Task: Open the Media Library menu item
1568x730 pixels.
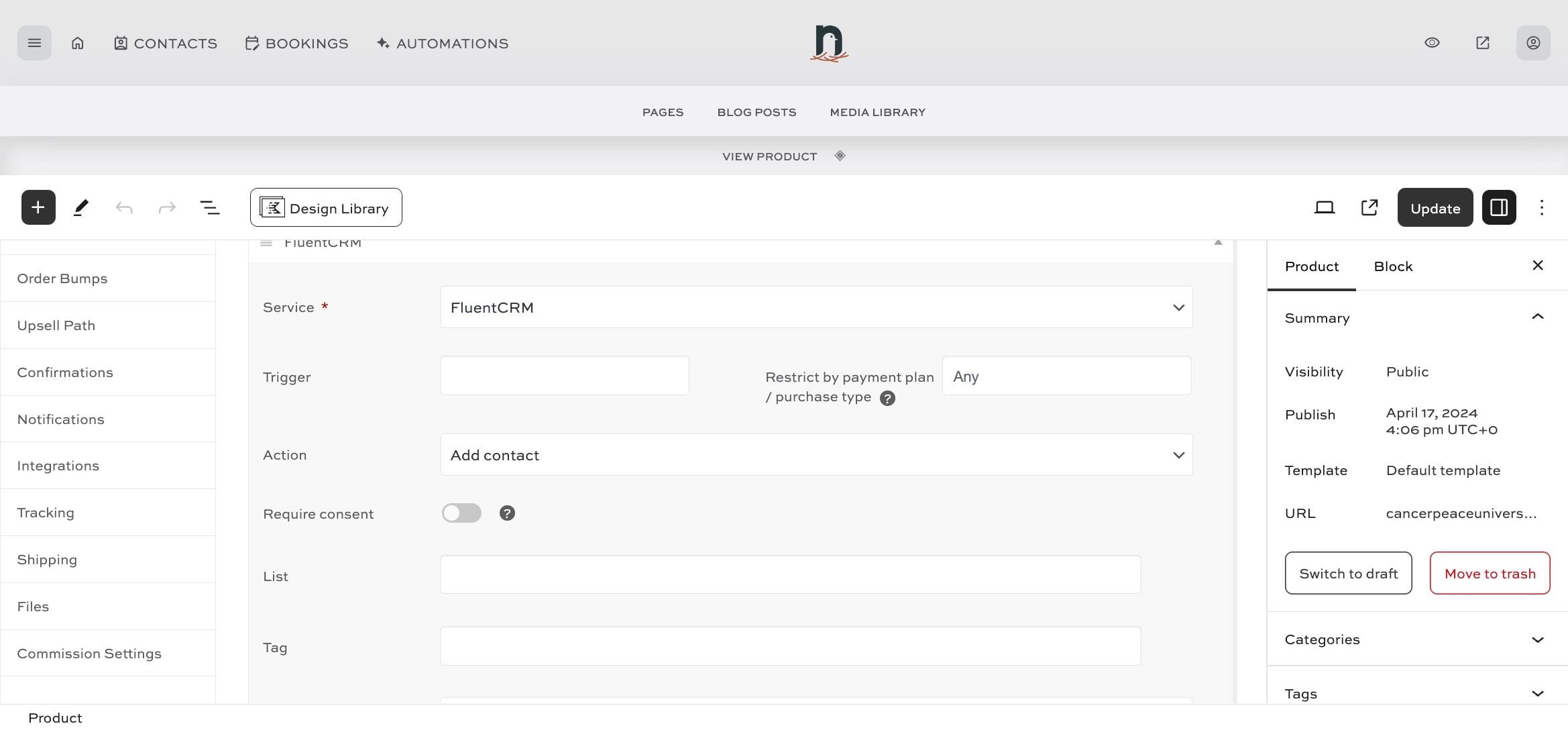Action: click(877, 112)
